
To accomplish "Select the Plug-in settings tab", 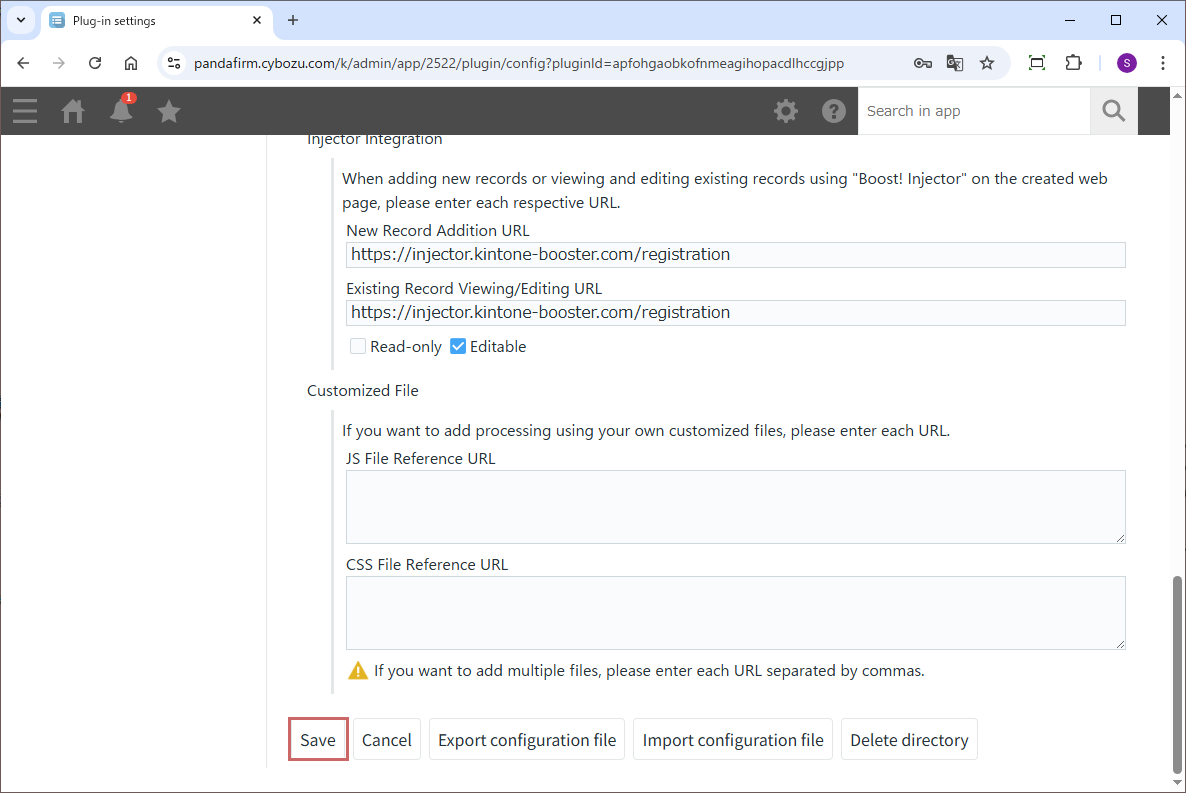I will click(x=150, y=20).
